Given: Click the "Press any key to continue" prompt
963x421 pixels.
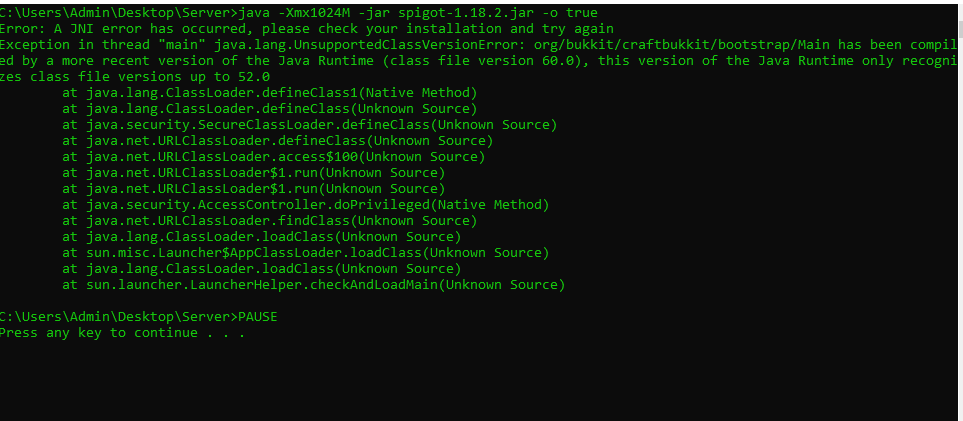Looking at the screenshot, I should pos(98,333).
